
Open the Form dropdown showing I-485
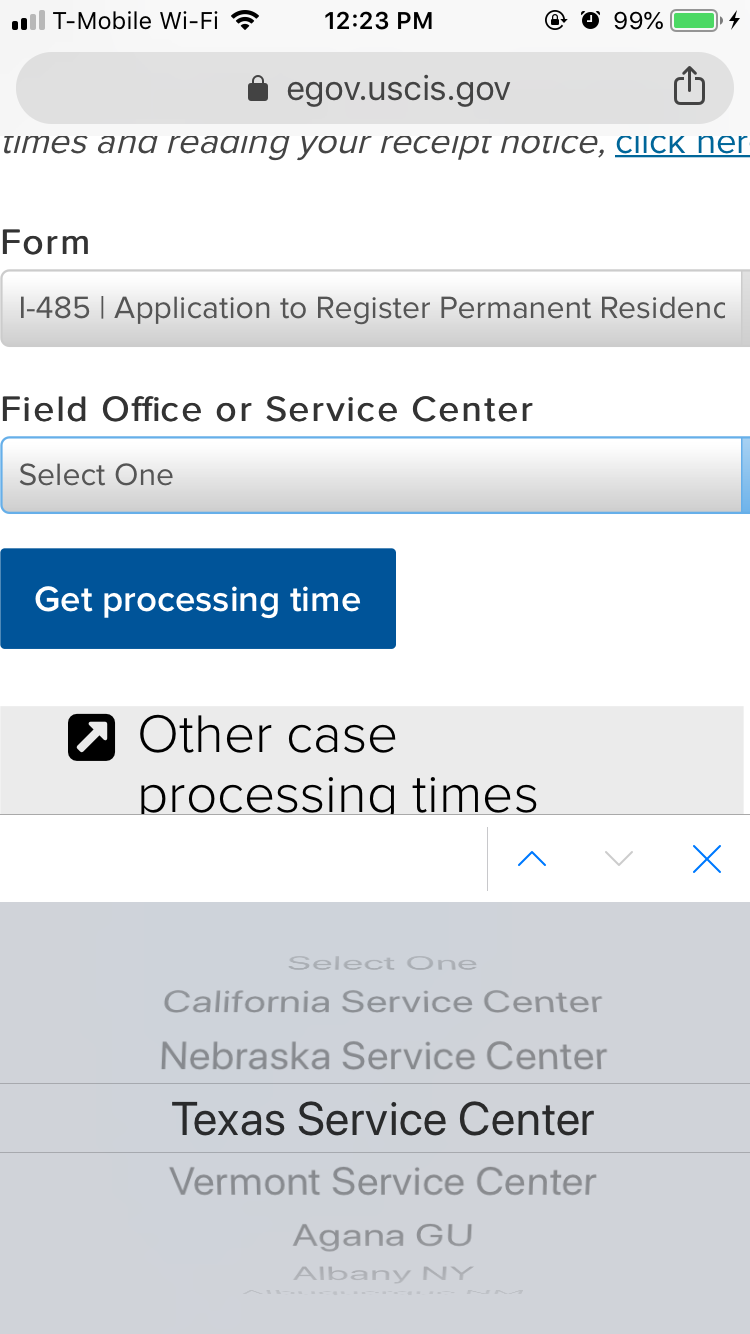(374, 308)
